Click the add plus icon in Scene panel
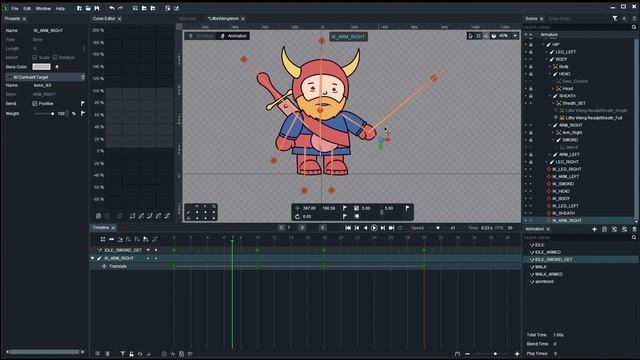This screenshot has width=640, height=360. click(624, 19)
